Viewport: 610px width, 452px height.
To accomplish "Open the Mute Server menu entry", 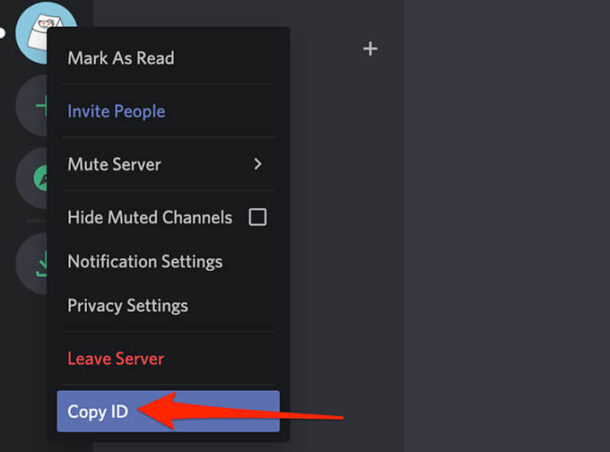I will [114, 164].
